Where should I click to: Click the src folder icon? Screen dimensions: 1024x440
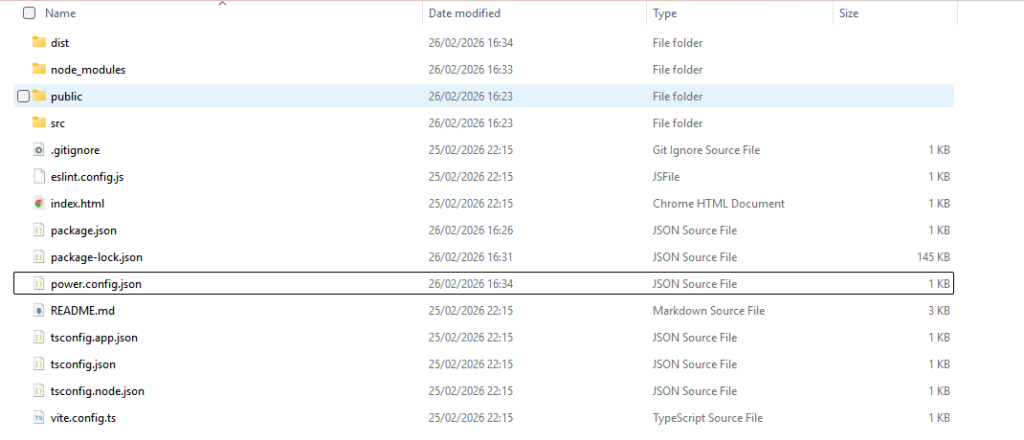[39, 123]
